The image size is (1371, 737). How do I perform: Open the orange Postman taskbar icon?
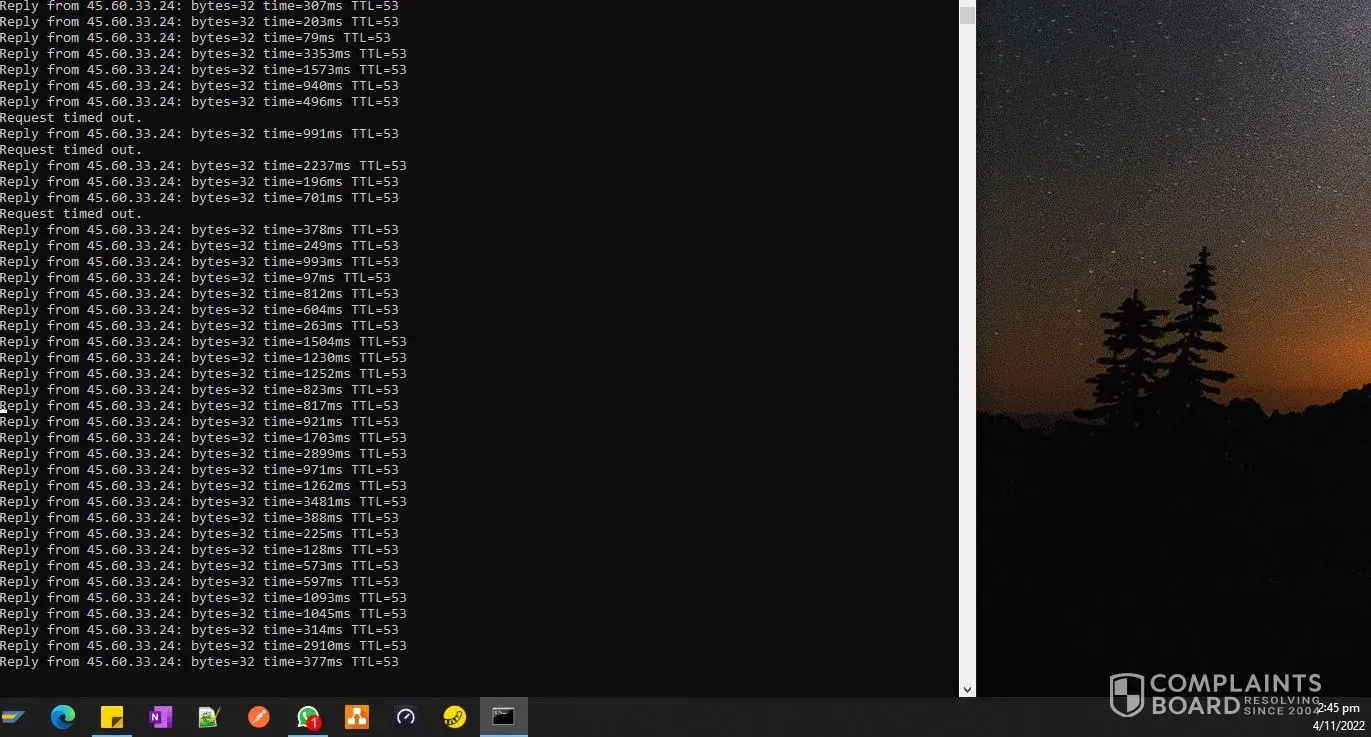[258, 717]
